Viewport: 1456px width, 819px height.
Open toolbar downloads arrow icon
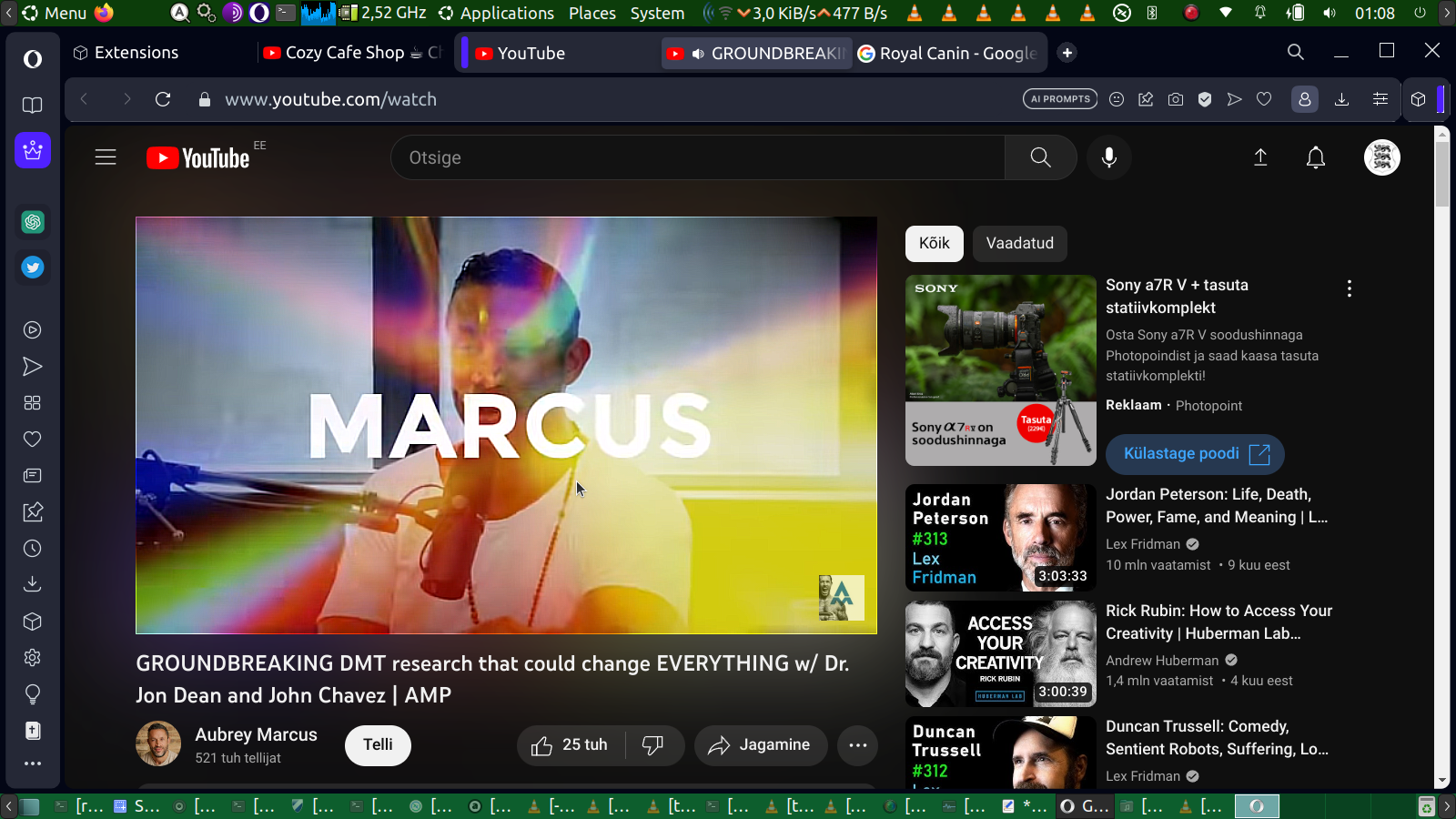1341,99
